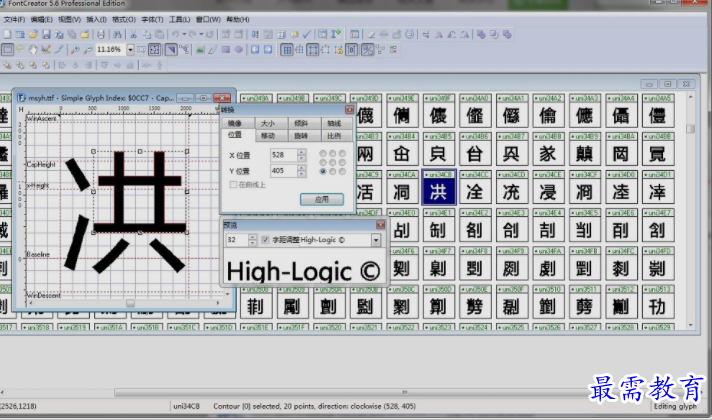Click the Zoom out magnifier icon

point(88,49)
